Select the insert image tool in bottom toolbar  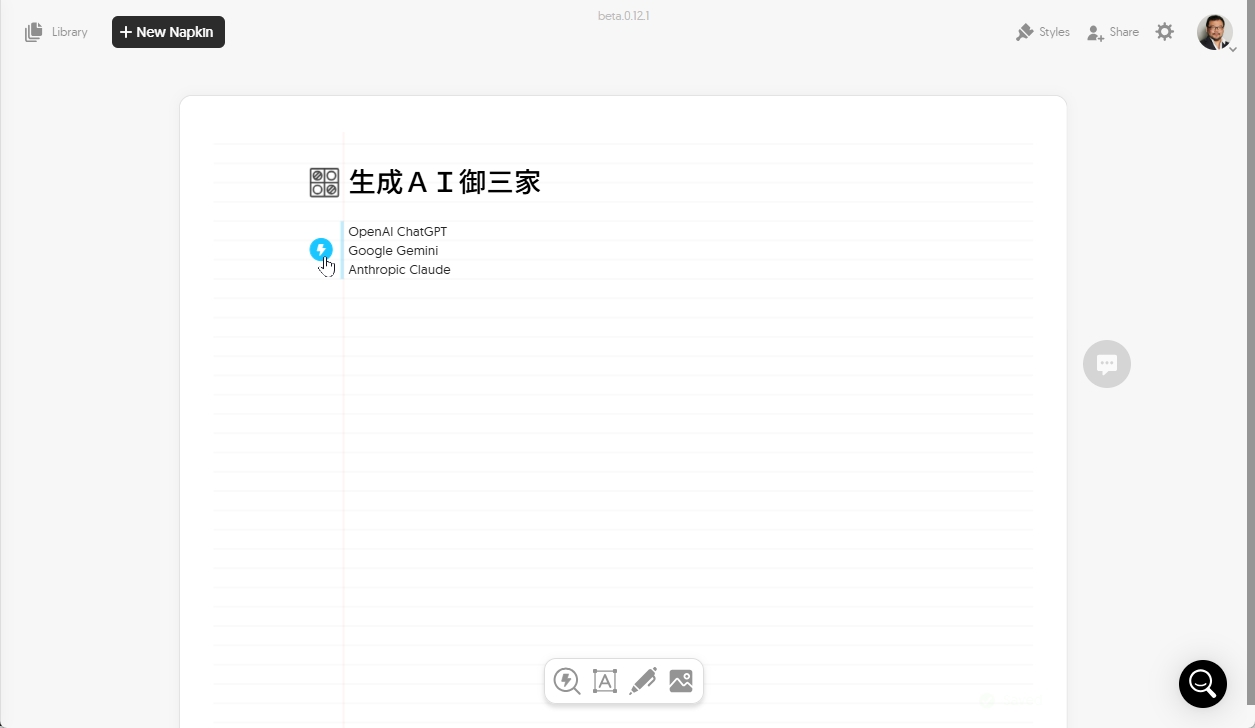(x=681, y=681)
